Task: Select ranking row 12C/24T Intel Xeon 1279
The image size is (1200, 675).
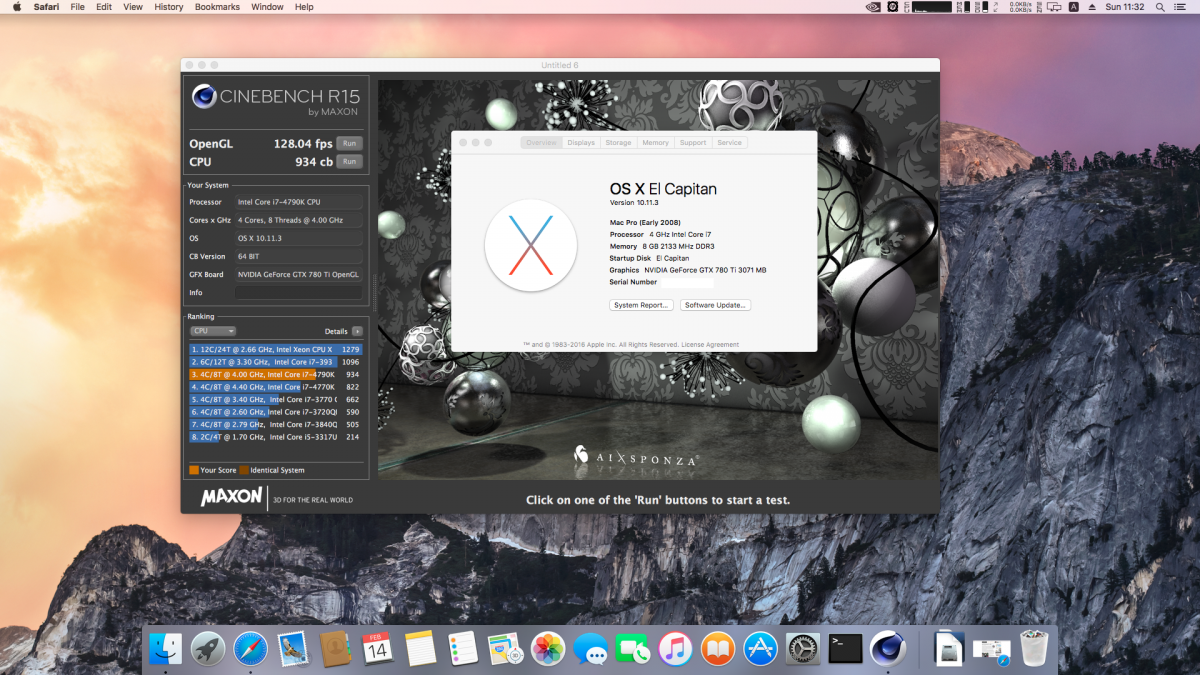Action: click(275, 349)
